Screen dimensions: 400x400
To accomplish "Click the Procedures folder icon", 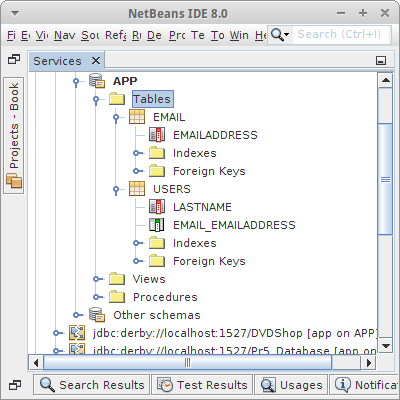I will pyautogui.click(x=117, y=297).
